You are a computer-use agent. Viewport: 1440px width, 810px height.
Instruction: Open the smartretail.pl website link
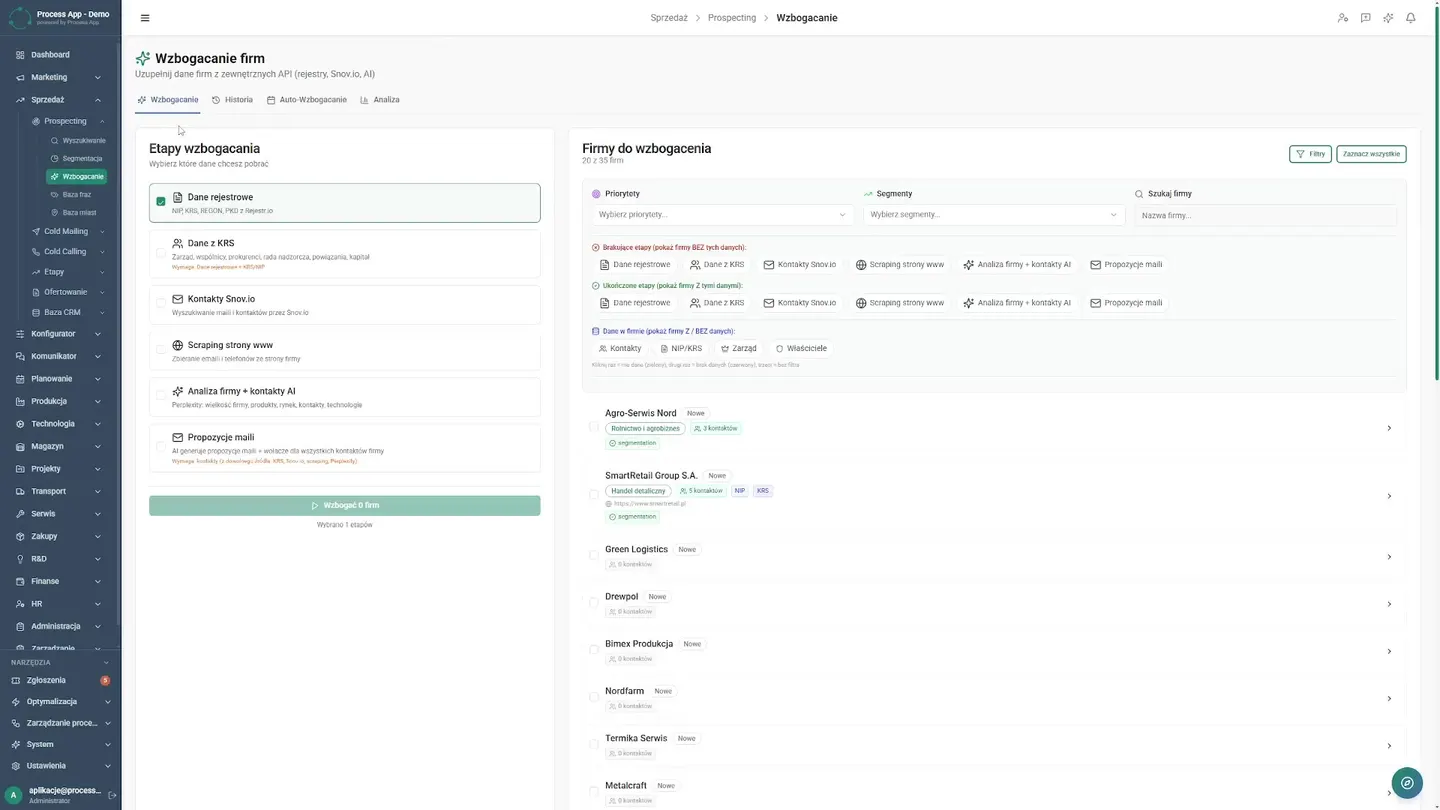(x=650, y=504)
